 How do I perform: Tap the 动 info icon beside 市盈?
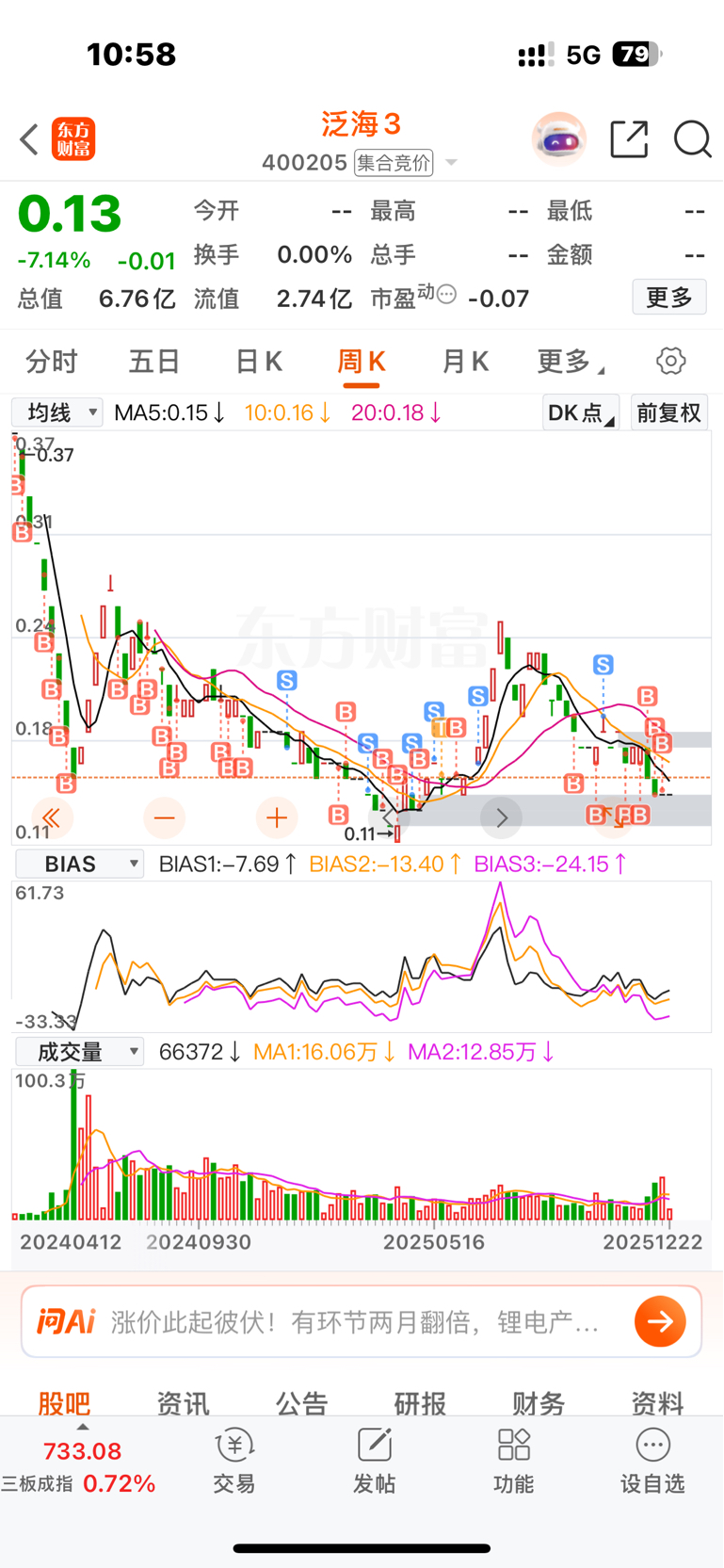tap(446, 294)
